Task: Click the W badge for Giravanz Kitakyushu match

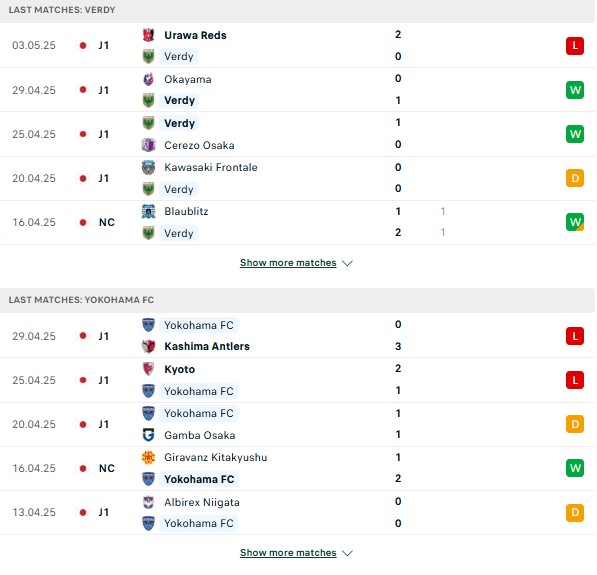Action: point(575,468)
